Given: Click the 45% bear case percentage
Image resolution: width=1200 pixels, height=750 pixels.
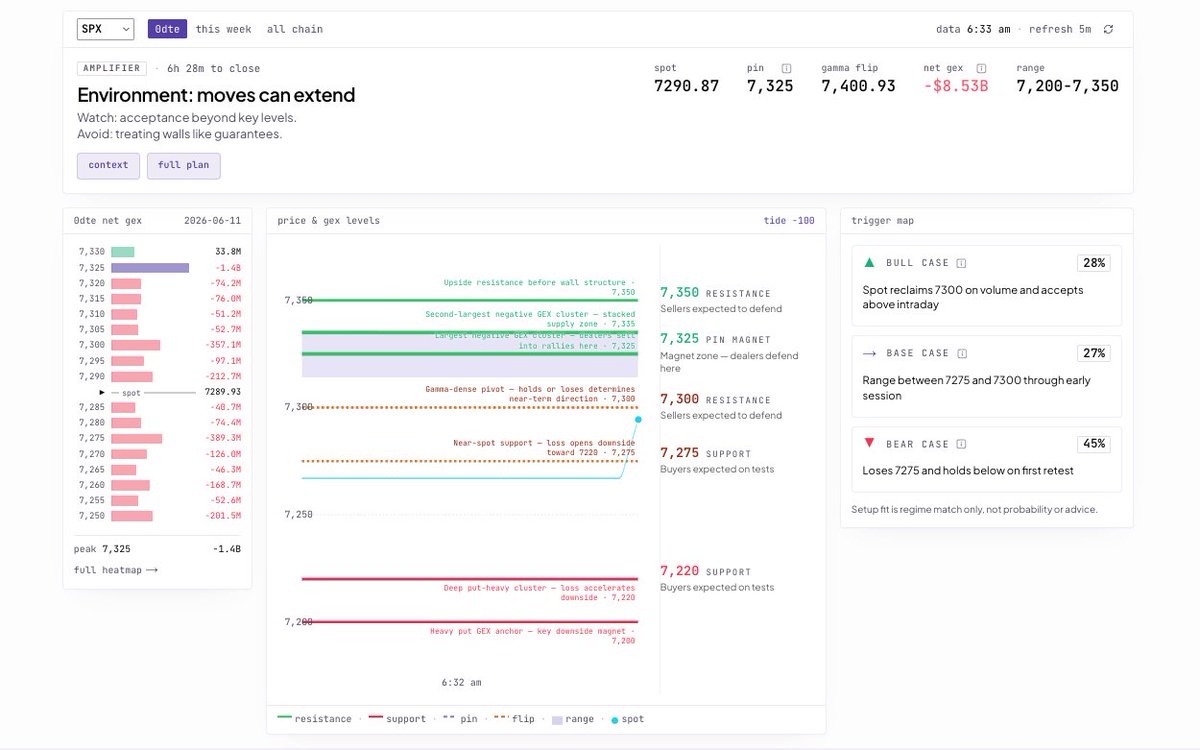Looking at the screenshot, I should point(1093,444).
